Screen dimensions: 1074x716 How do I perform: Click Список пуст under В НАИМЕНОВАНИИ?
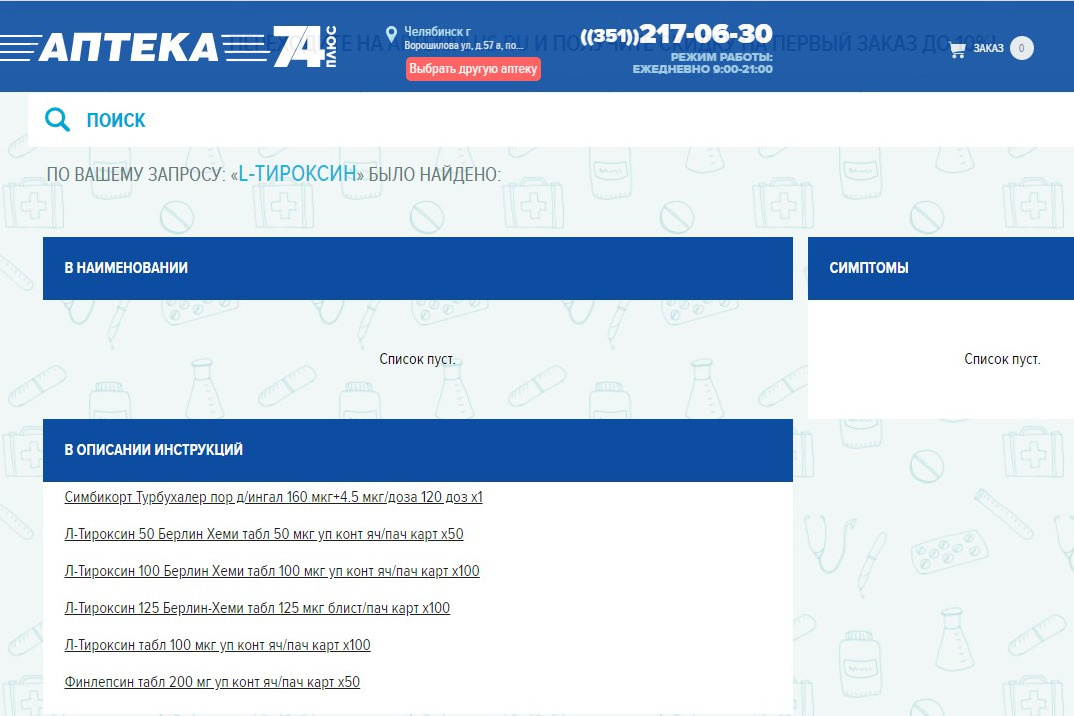417,359
